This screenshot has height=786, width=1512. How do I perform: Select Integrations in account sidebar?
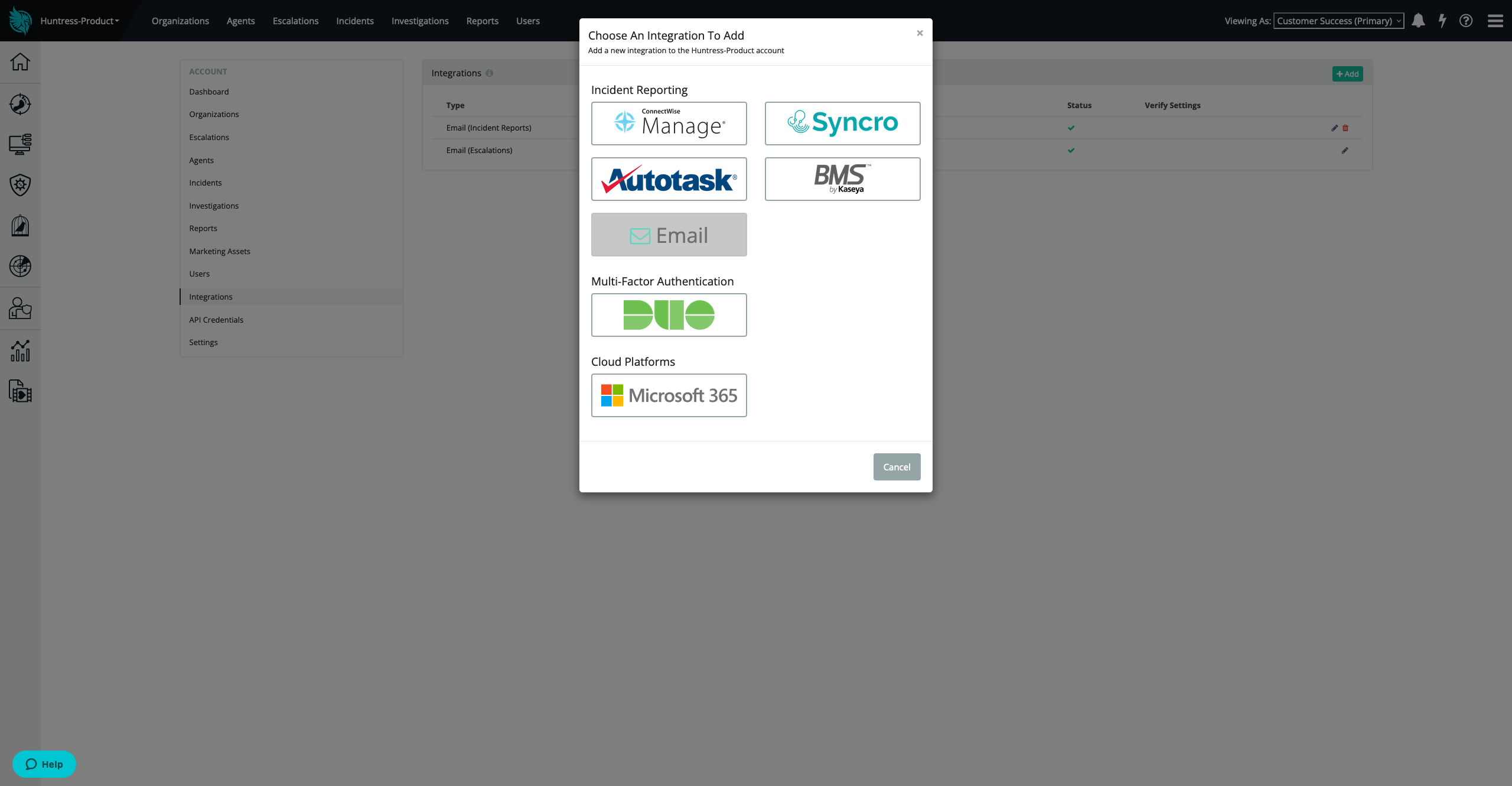tap(292, 297)
